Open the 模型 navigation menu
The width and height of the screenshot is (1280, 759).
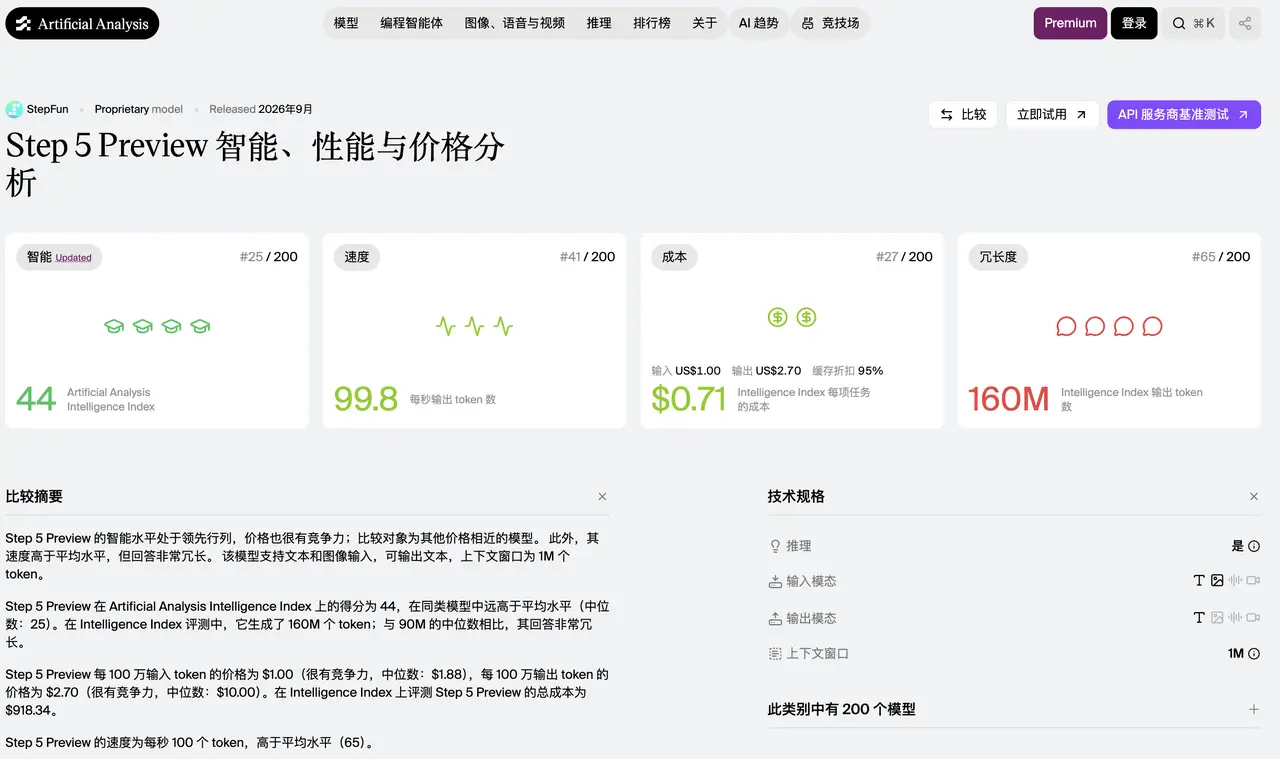click(346, 23)
